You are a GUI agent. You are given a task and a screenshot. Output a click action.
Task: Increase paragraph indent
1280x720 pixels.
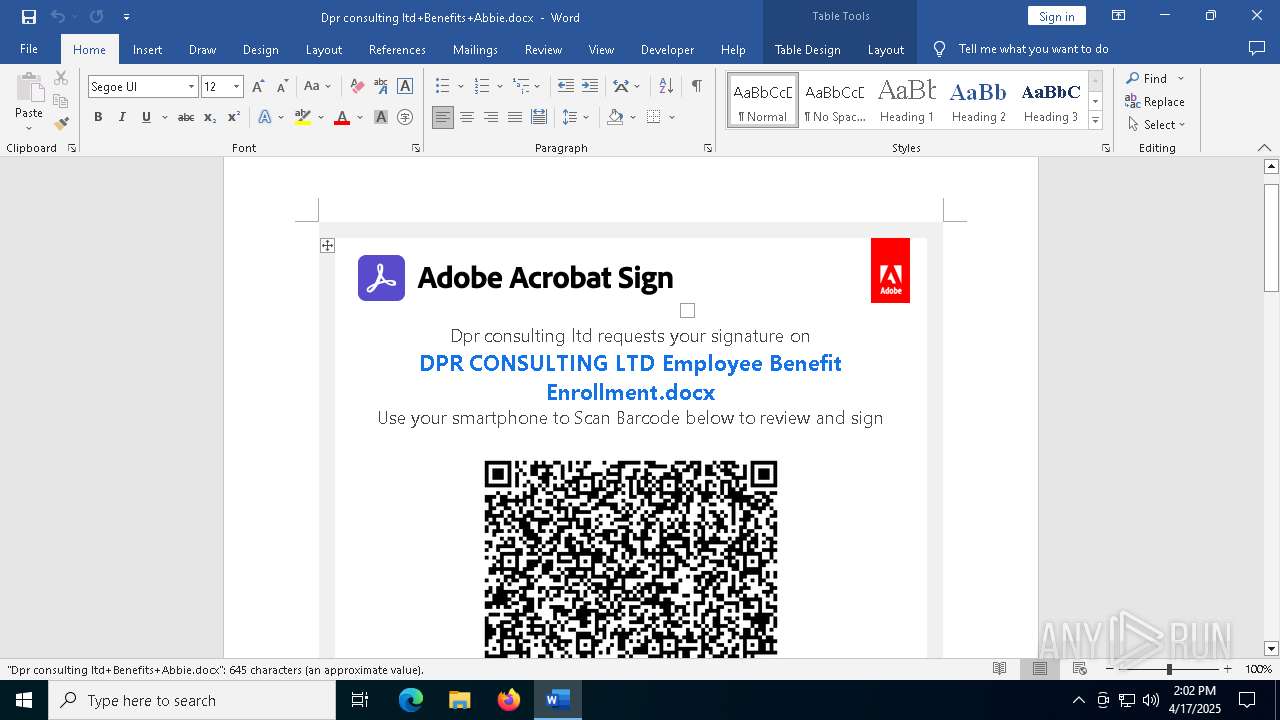(x=590, y=87)
